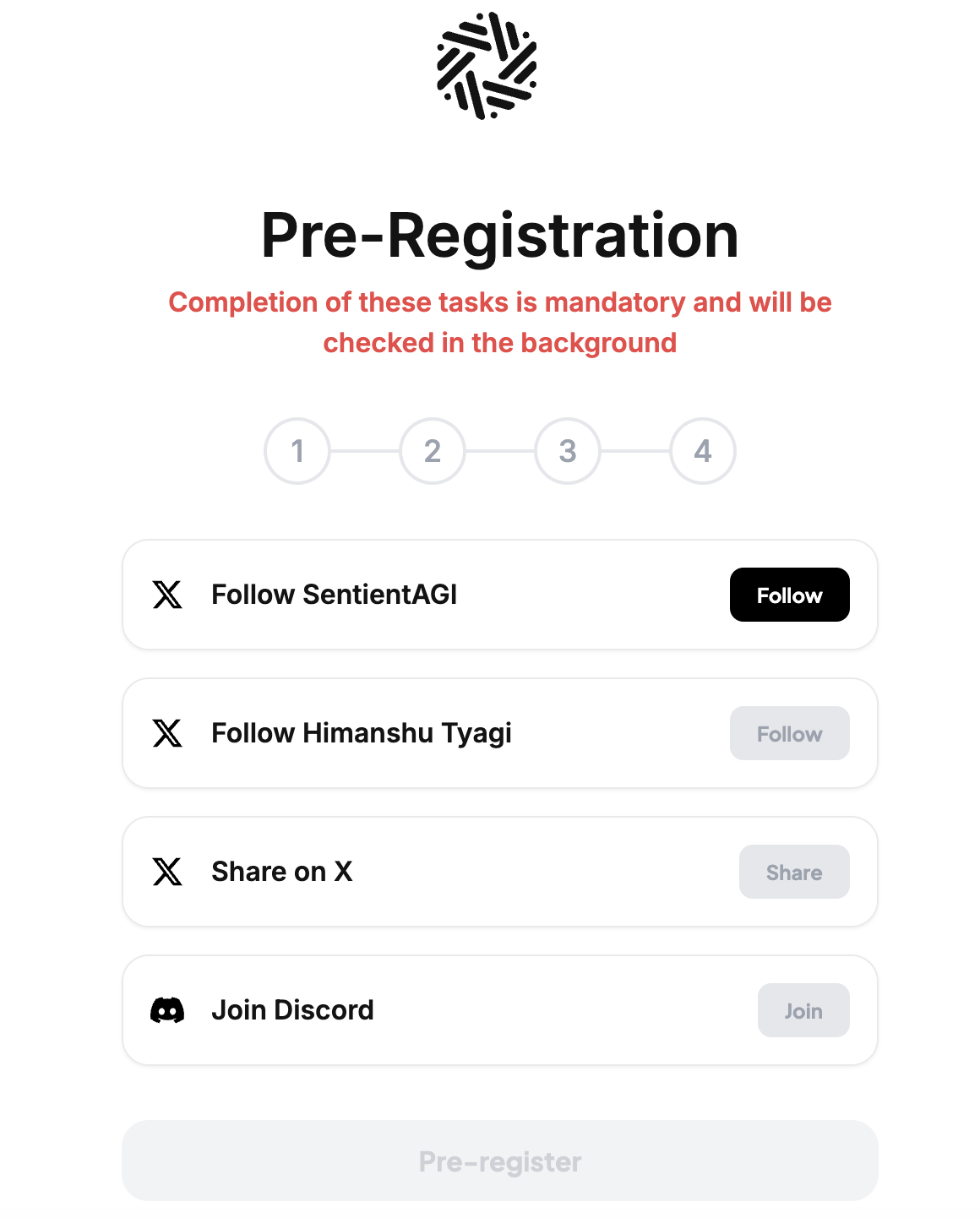Click the Share on X task label
The image size is (980, 1218).
(281, 872)
